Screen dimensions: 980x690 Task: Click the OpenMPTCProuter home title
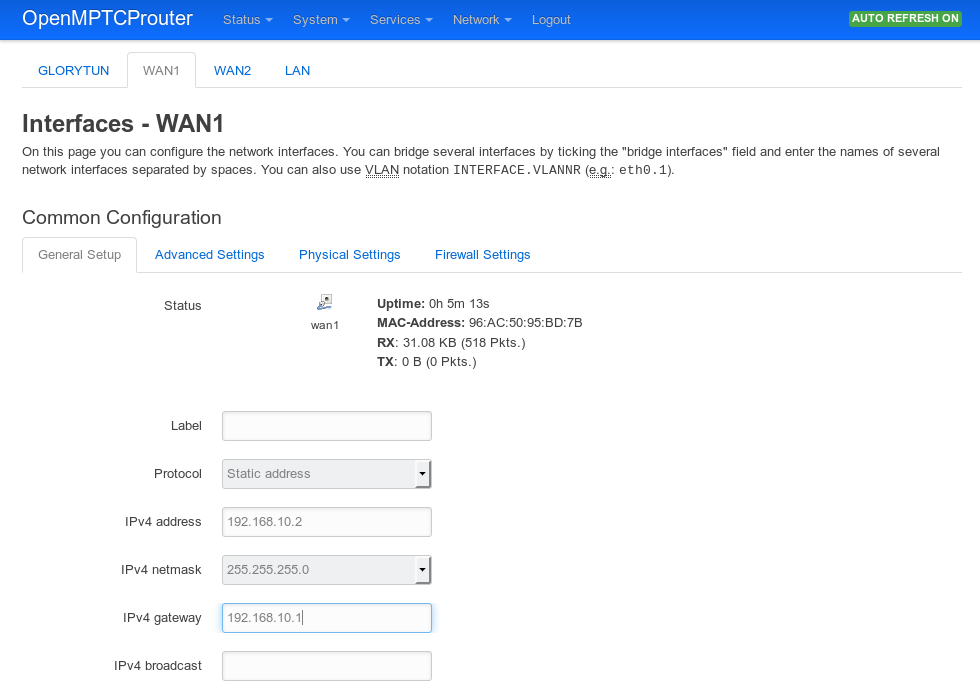pyautogui.click(x=107, y=18)
